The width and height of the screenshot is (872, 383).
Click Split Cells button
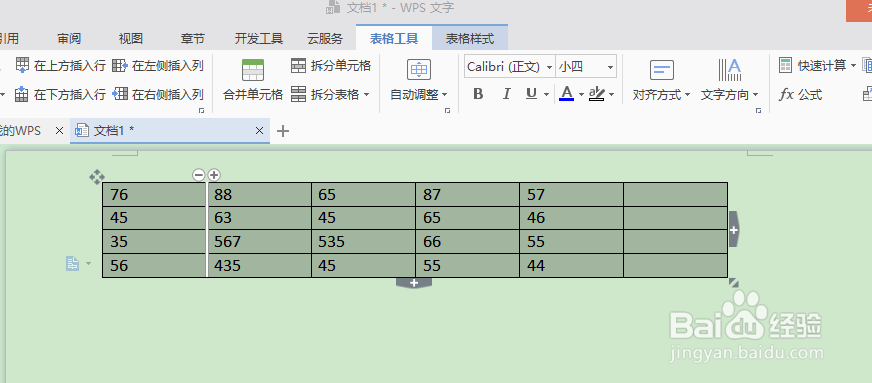point(331,66)
